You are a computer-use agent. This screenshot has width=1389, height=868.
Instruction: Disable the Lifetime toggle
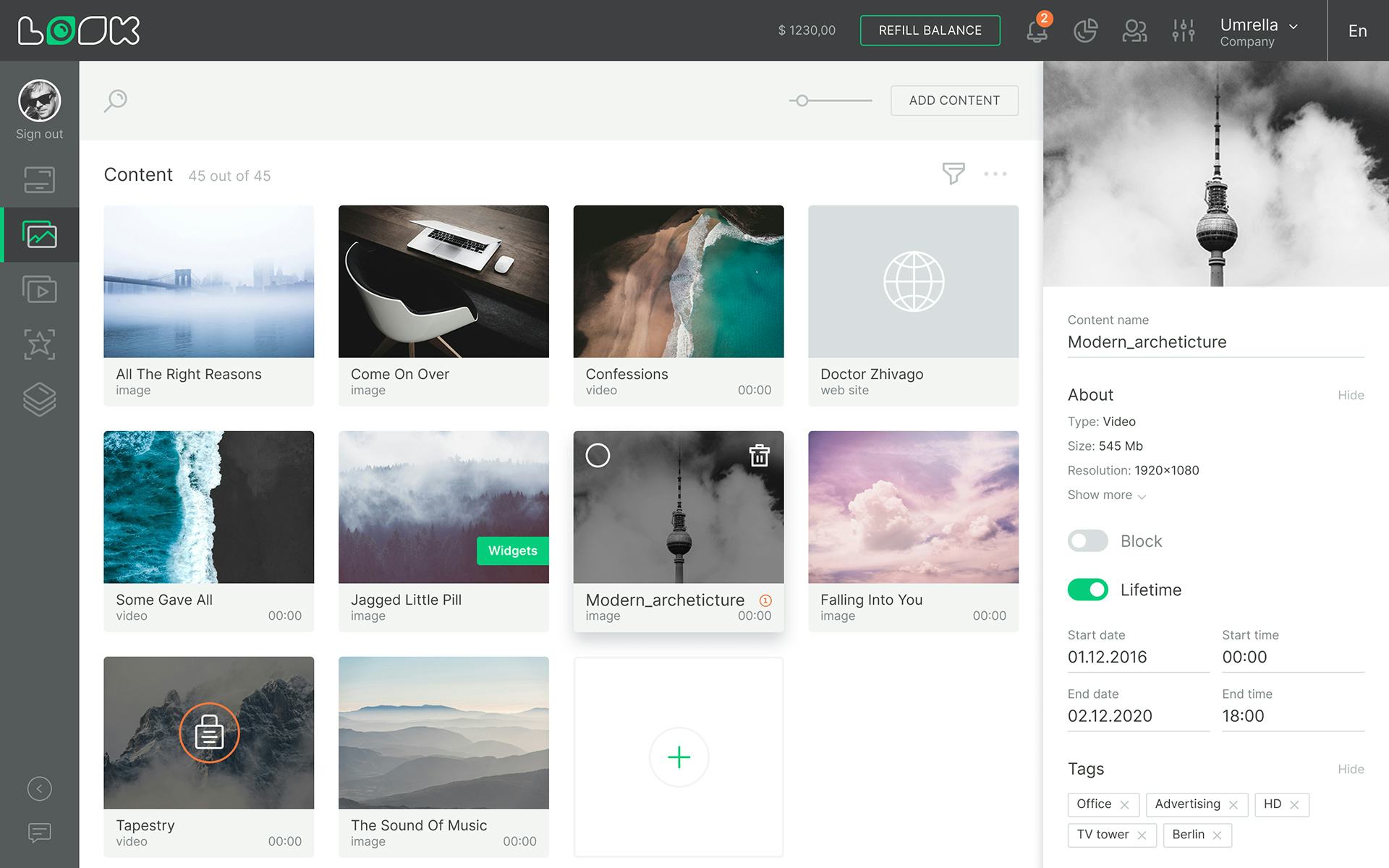pos(1087,590)
